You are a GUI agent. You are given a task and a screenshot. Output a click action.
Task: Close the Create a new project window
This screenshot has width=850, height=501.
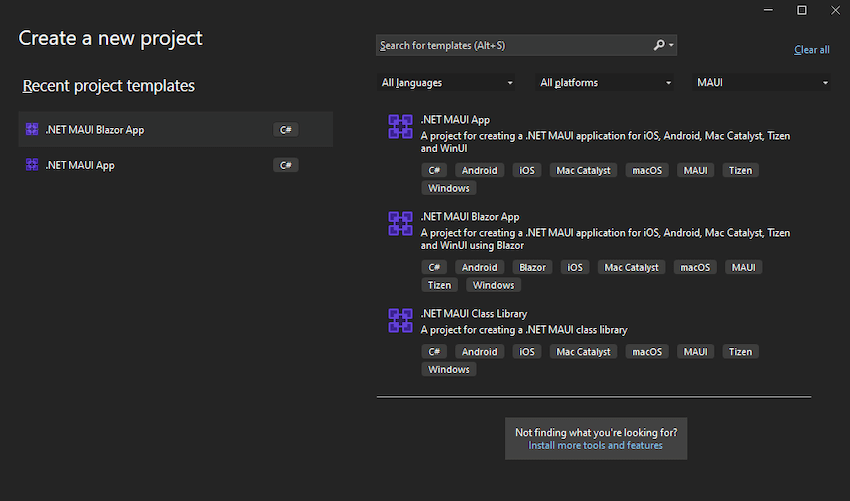click(x=835, y=10)
